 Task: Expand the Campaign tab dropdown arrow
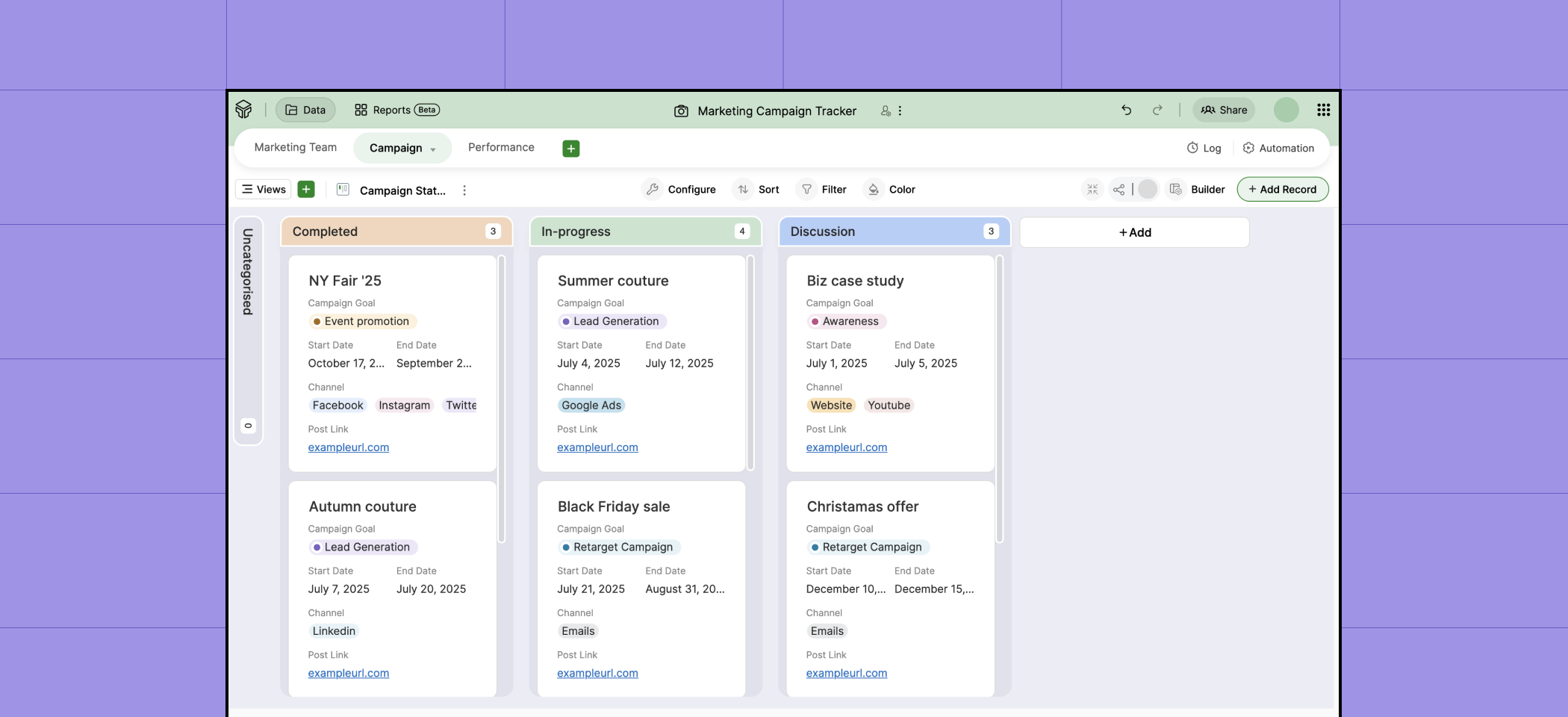tap(433, 149)
